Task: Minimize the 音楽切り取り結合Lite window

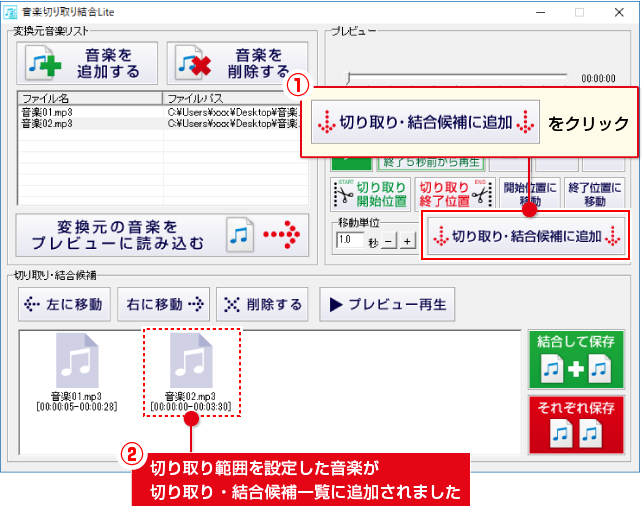Action: coord(540,12)
